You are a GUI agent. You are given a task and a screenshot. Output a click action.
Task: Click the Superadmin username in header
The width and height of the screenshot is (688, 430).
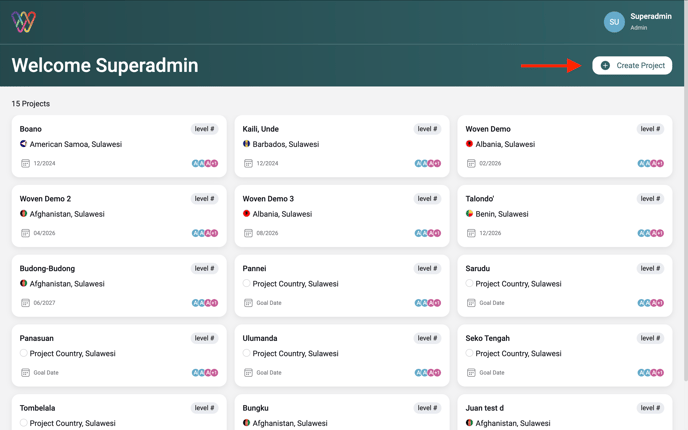651,16
